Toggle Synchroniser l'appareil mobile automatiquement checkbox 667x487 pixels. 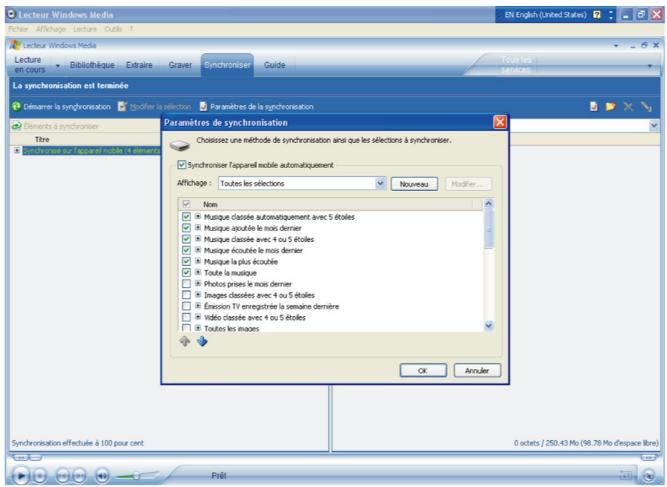coord(182,165)
